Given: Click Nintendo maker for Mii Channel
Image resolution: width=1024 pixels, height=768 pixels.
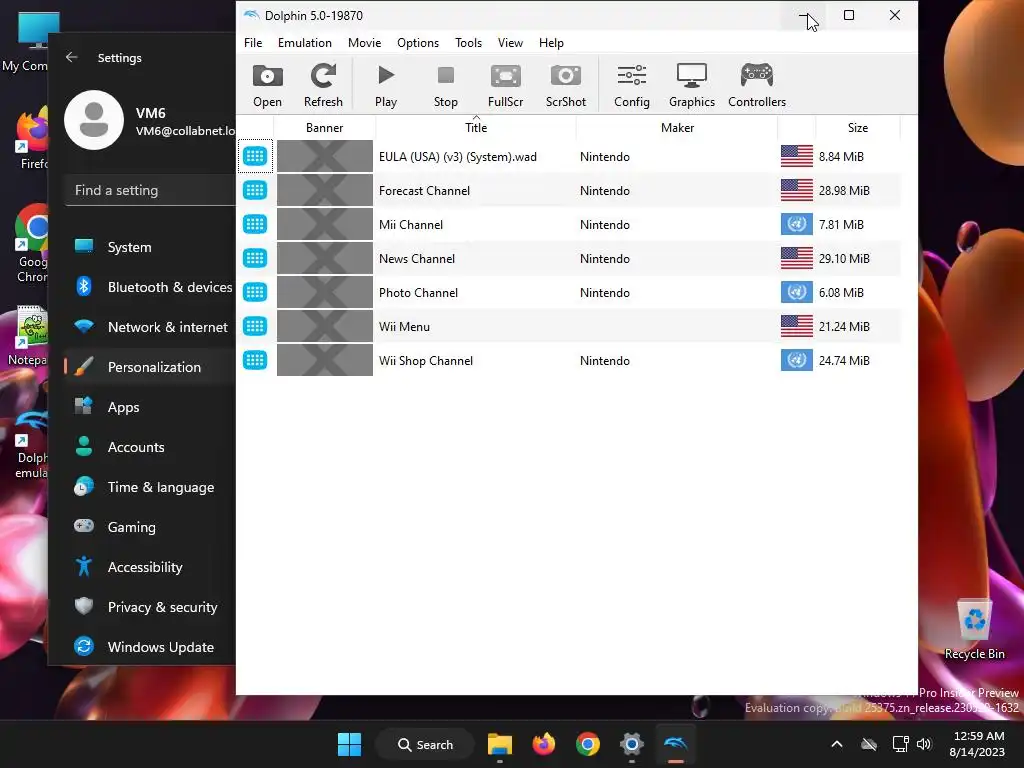Looking at the screenshot, I should pyautogui.click(x=605, y=224).
